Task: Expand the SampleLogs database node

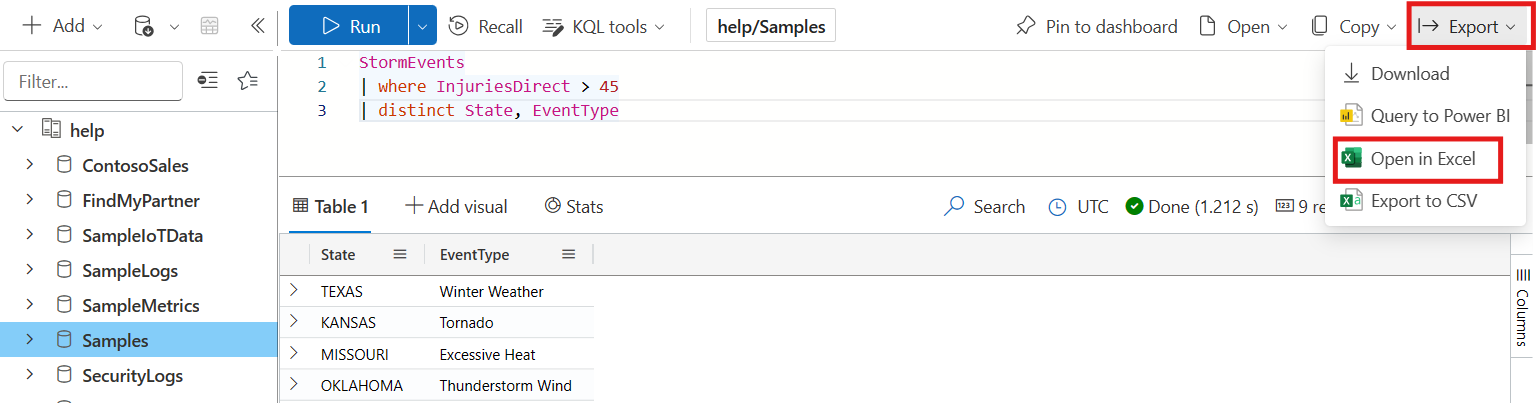Action: pyautogui.click(x=29, y=270)
